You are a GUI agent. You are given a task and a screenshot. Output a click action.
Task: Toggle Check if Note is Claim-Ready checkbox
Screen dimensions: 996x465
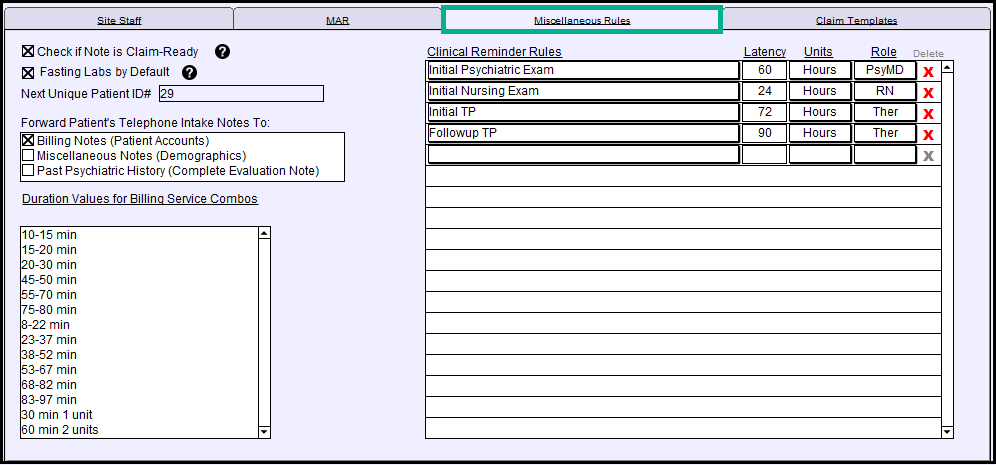coord(28,52)
